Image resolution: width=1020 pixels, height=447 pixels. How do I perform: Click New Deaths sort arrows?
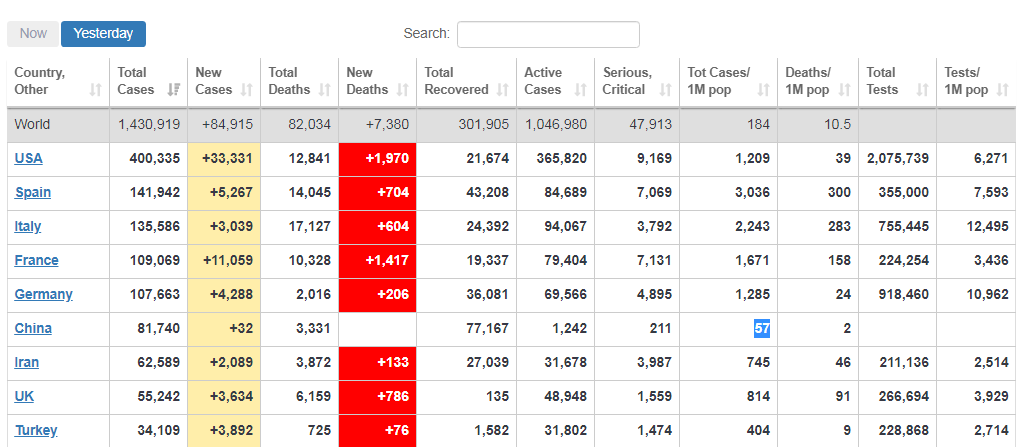(404, 90)
